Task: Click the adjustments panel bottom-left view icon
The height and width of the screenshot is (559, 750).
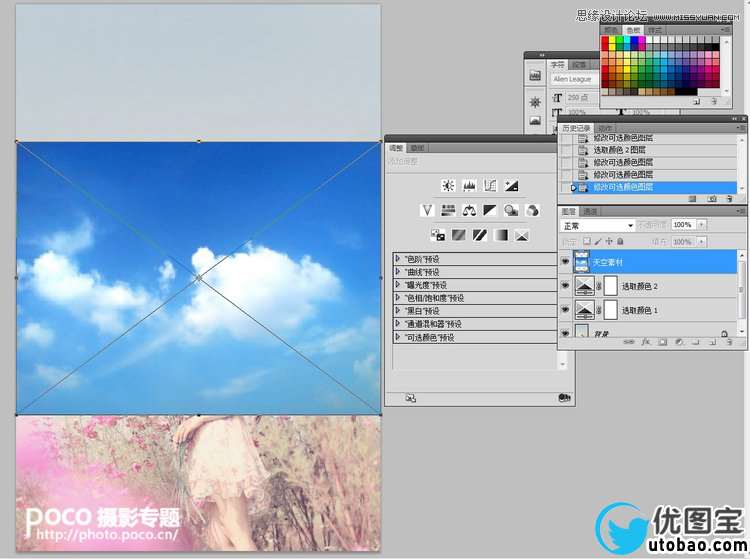Action: click(410, 398)
